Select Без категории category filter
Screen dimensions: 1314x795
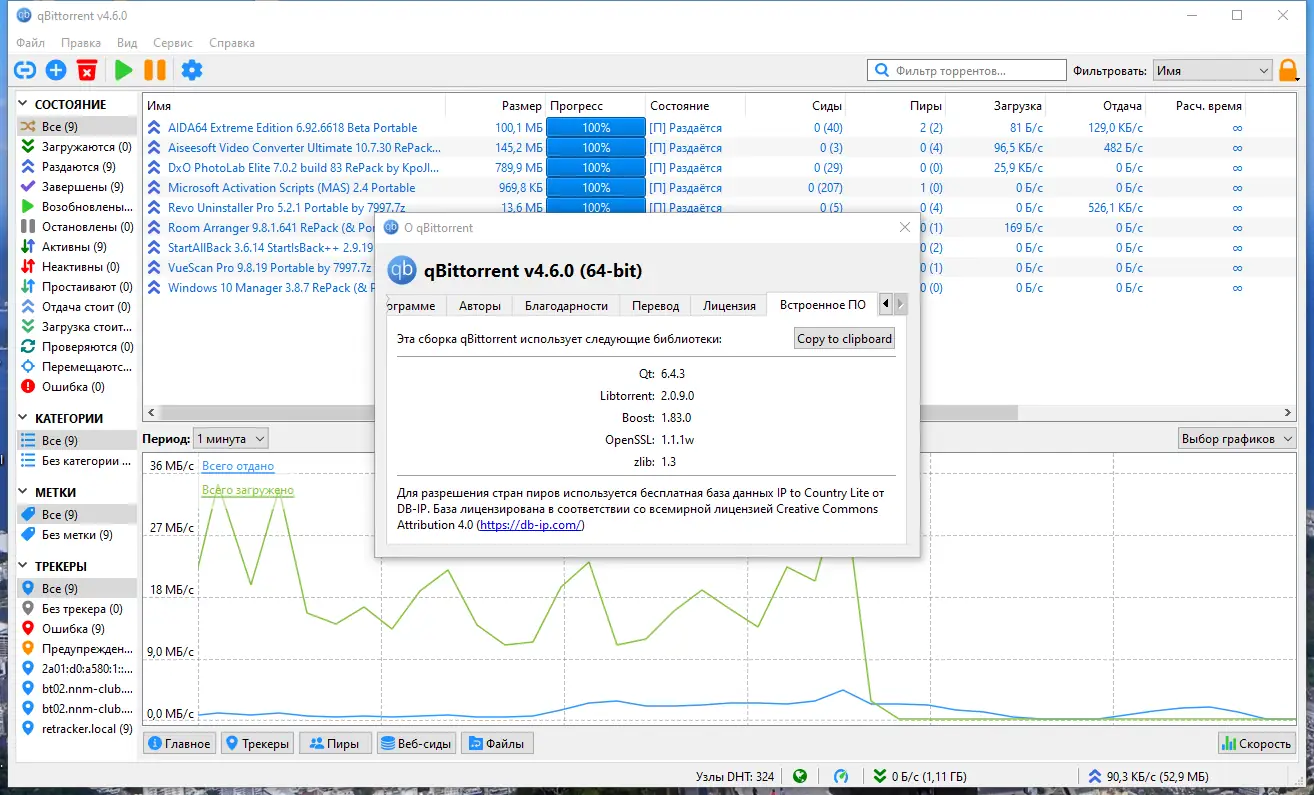tap(77, 461)
